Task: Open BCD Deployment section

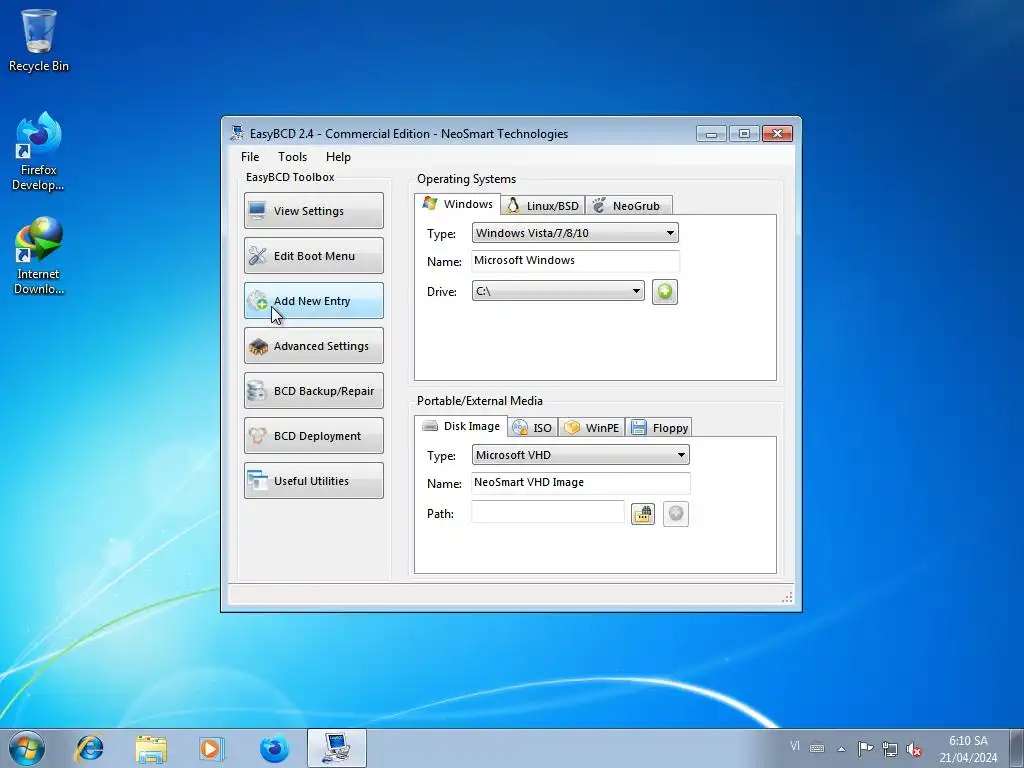Action: [x=313, y=436]
